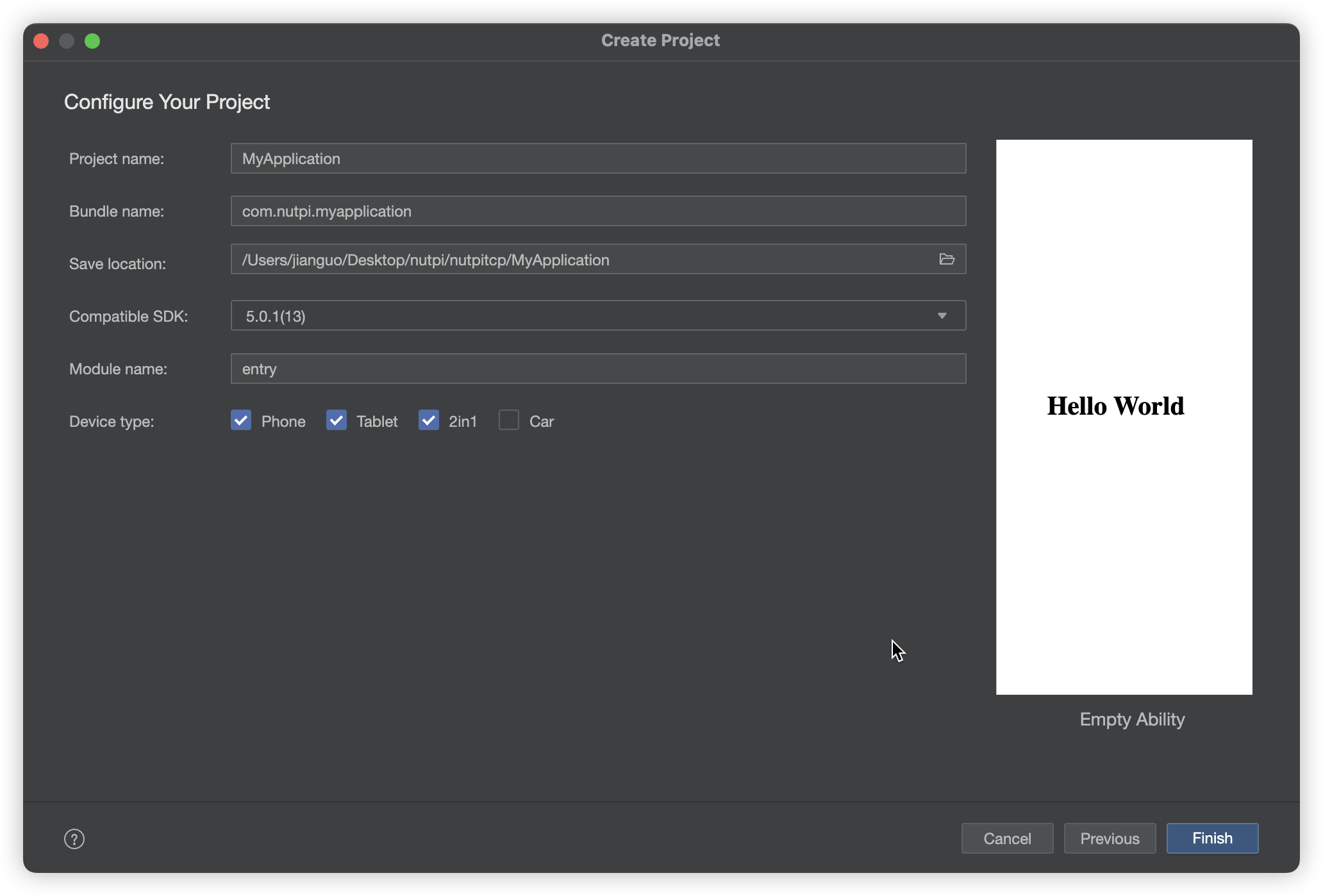Image resolution: width=1323 pixels, height=896 pixels.
Task: Click the Cancel button icon area
Action: (x=1007, y=838)
